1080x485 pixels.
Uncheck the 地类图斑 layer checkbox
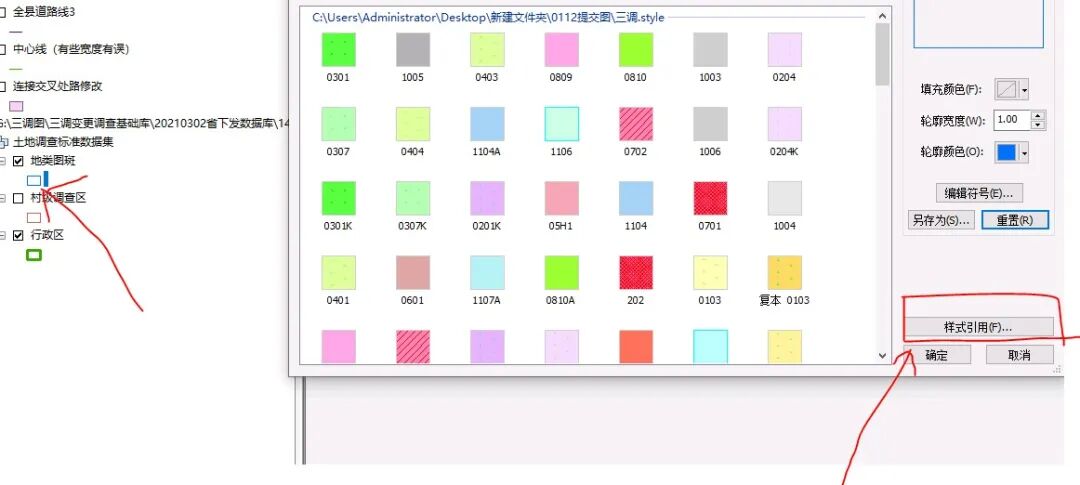click(x=18, y=160)
